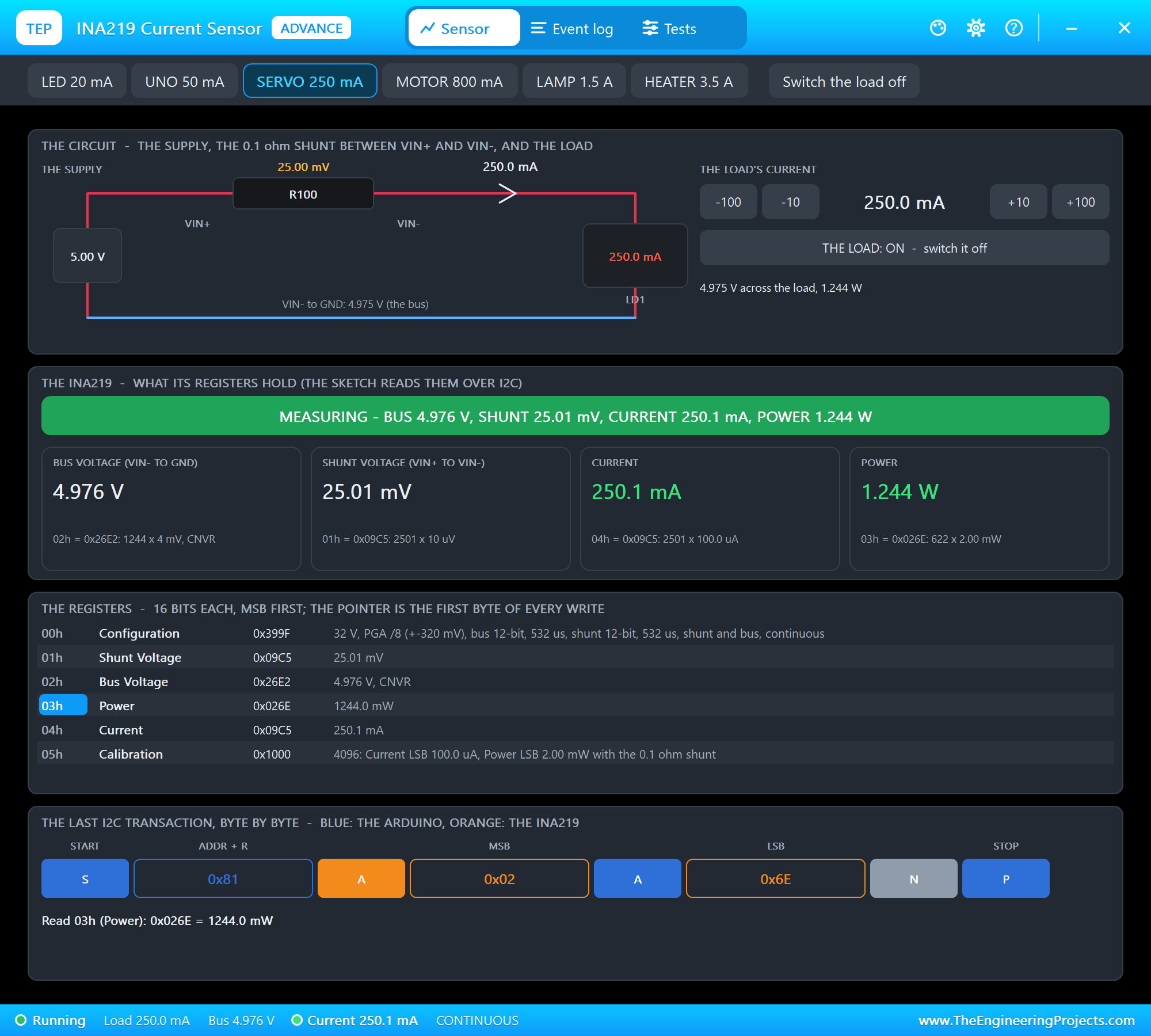1151x1036 pixels.
Task: Switch to the Sensor tab
Action: point(464,28)
